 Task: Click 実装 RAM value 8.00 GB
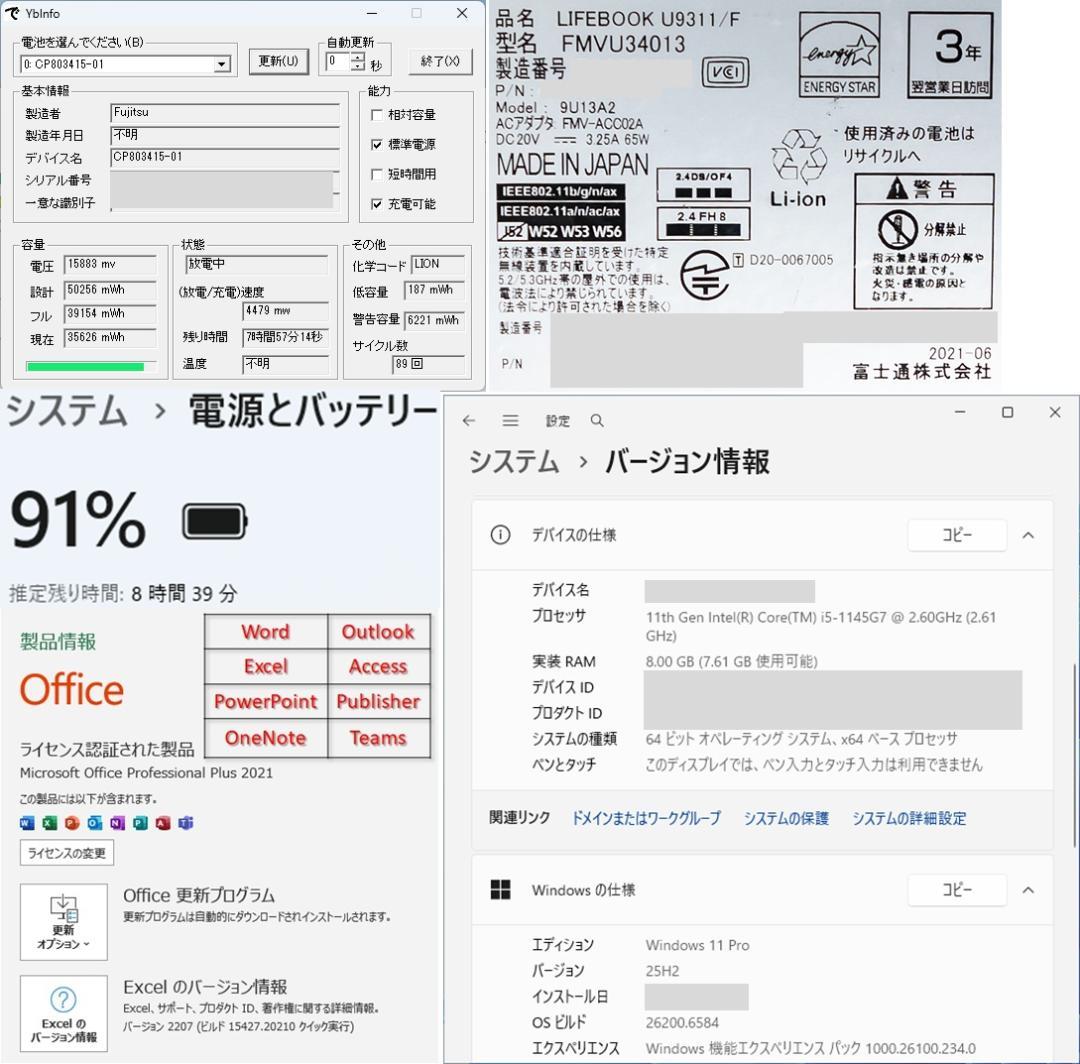point(731,662)
